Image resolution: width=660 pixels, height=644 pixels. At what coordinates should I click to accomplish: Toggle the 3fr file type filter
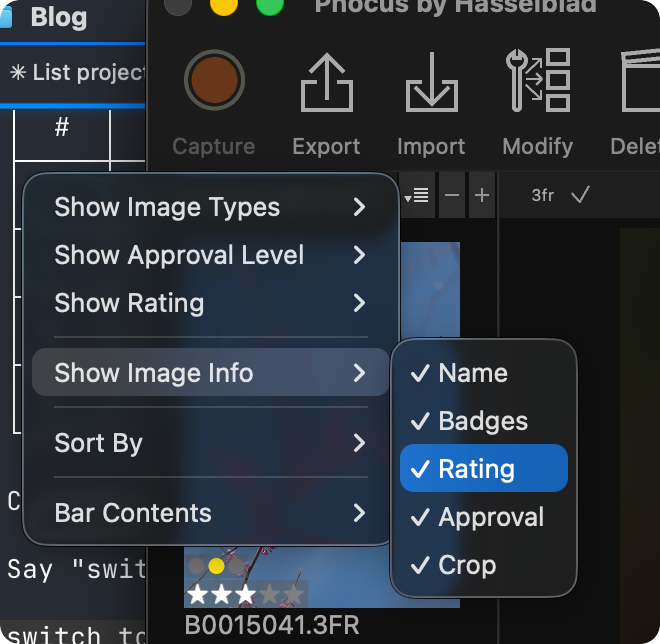point(543,195)
